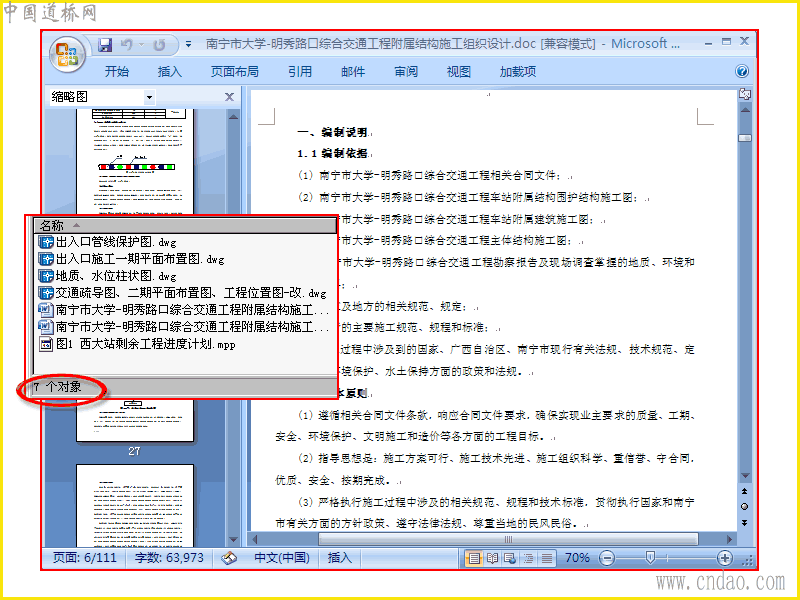Viewport: 800px width, 600px height.
Task: Open the 审阅 ribbon tab
Action: (406, 71)
